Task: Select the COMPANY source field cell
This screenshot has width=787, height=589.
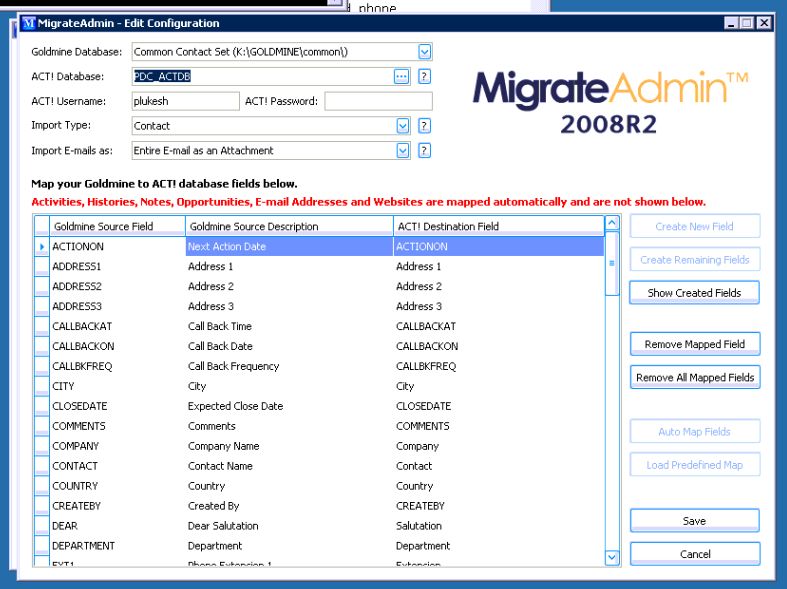Action: [x=117, y=446]
